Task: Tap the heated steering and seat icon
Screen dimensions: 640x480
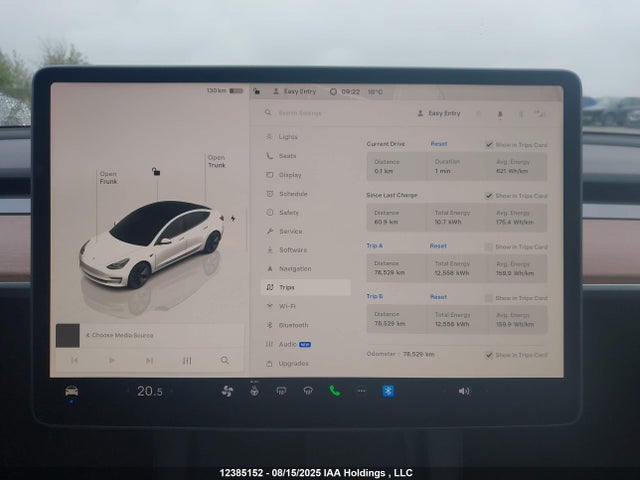Action: click(x=254, y=391)
